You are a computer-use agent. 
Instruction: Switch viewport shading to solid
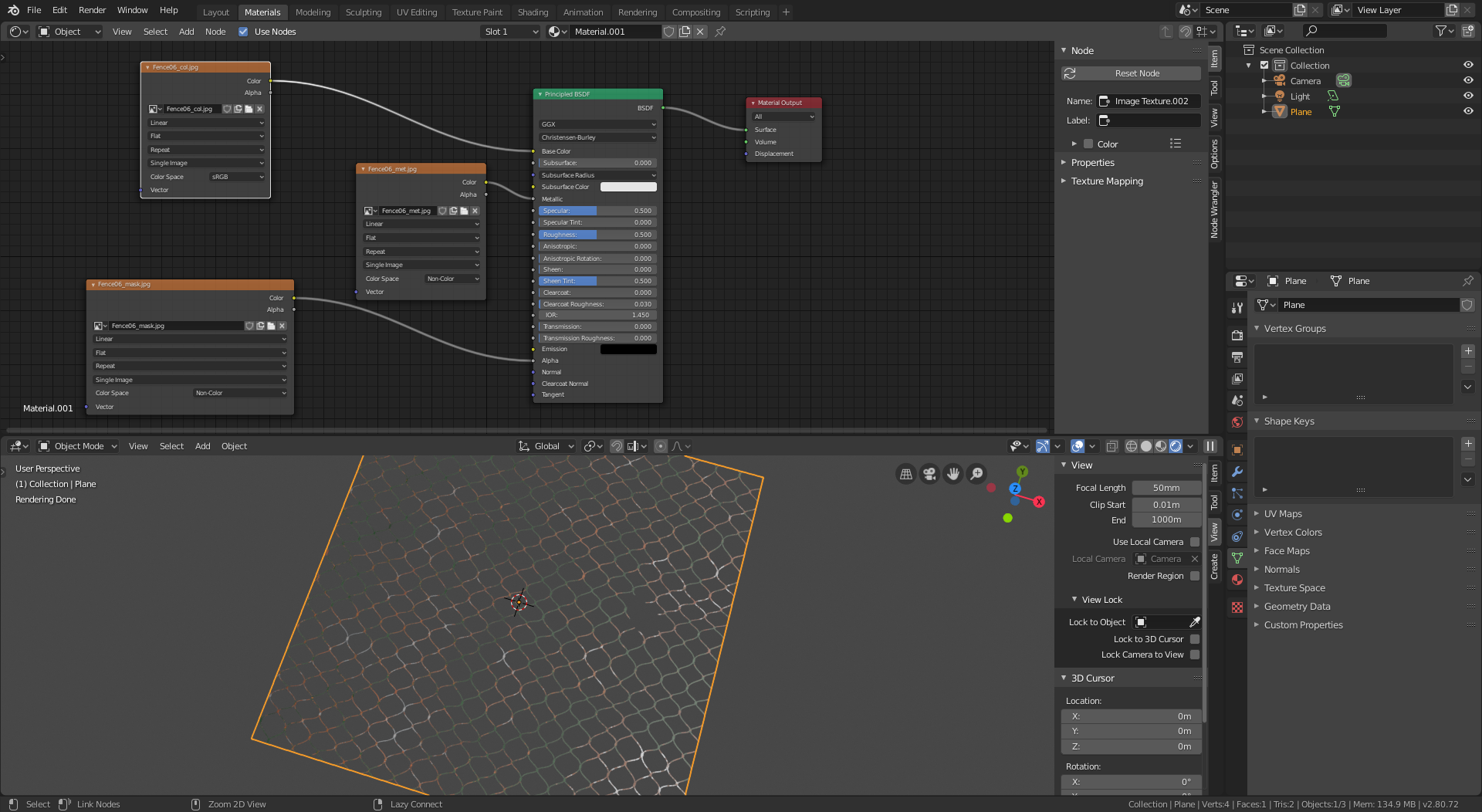(x=1146, y=446)
